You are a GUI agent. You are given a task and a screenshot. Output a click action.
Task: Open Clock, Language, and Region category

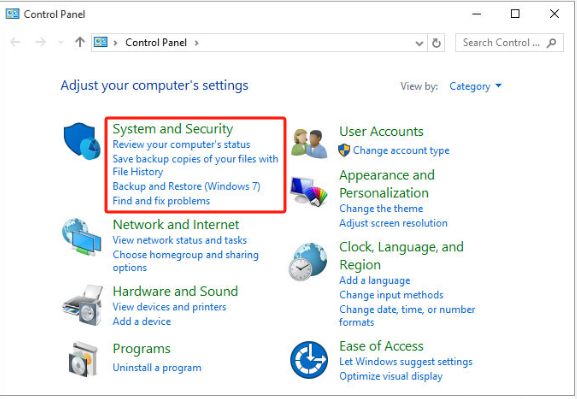[401, 255]
